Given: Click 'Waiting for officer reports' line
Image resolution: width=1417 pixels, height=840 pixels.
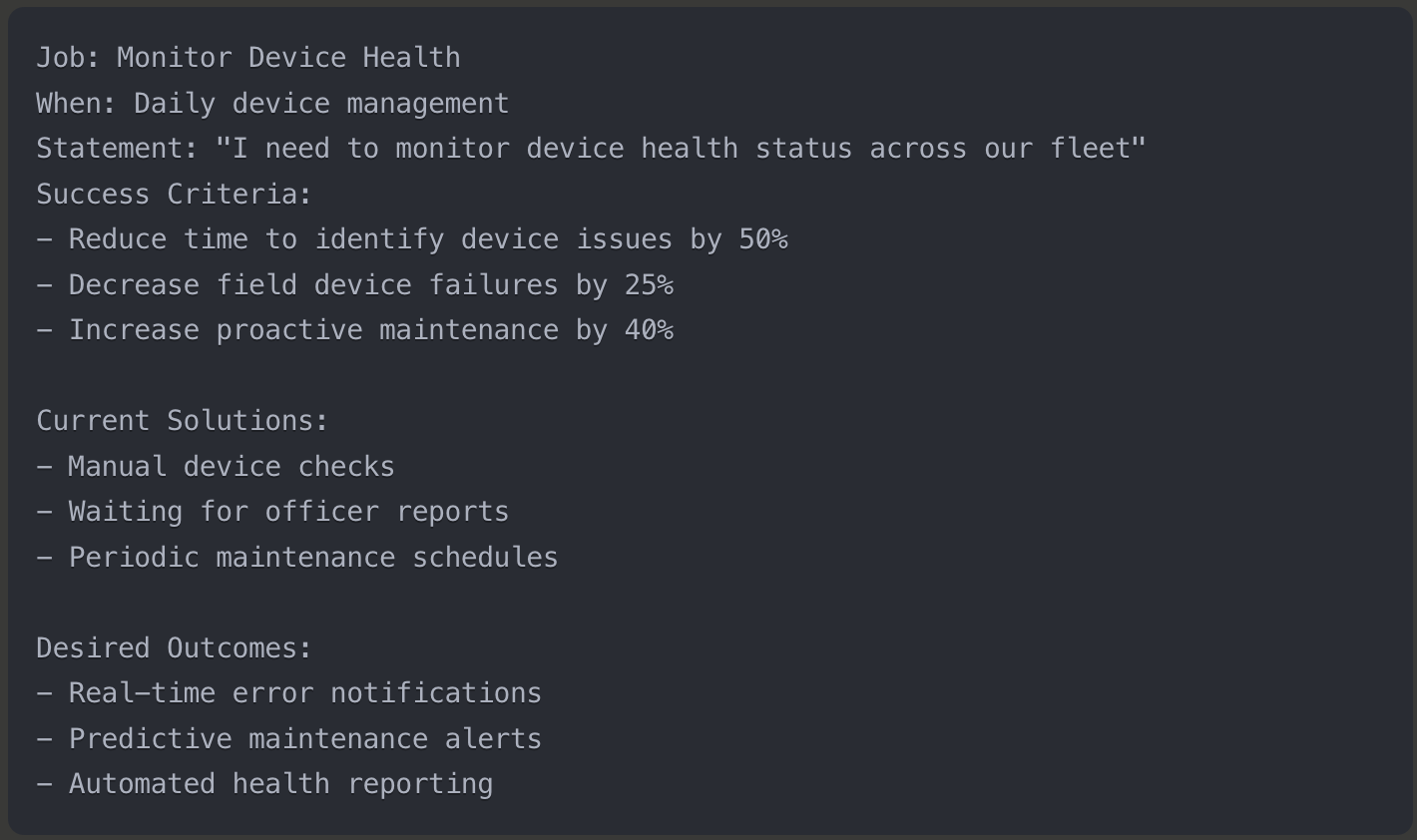Looking at the screenshot, I should click(272, 512).
